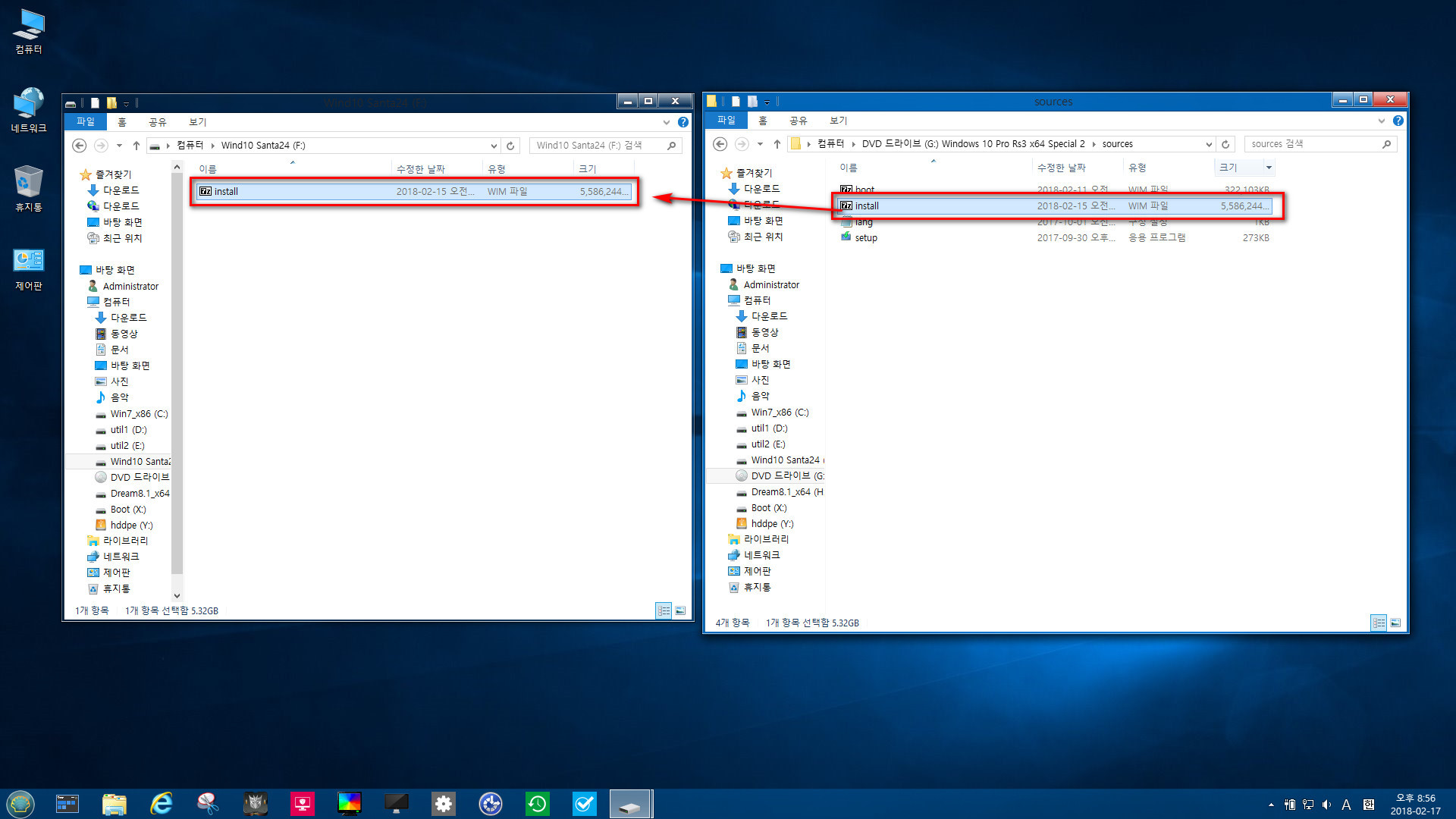This screenshot has height=819, width=1456.
Task: Open 파일 tab in sources window
Action: (726, 121)
